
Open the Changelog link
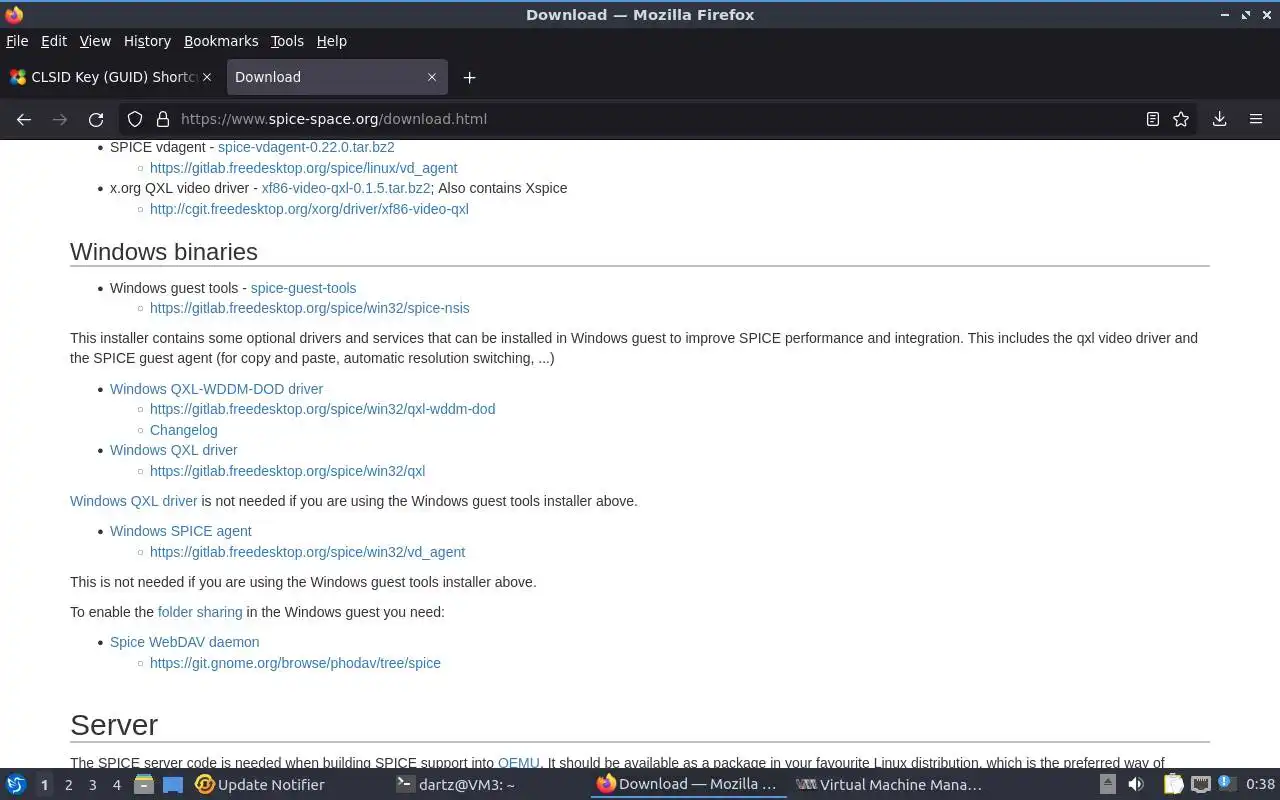(x=183, y=430)
